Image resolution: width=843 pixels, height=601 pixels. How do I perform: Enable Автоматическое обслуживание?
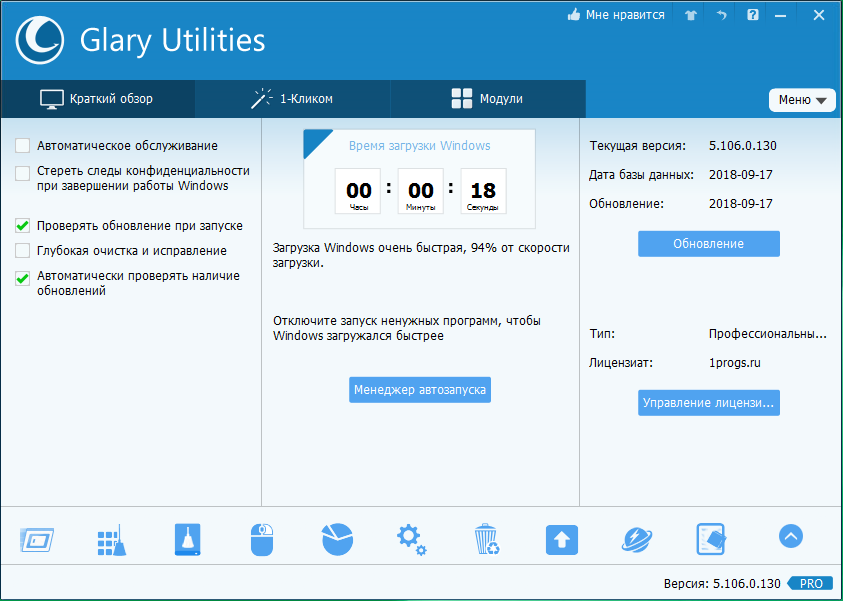tap(22, 145)
